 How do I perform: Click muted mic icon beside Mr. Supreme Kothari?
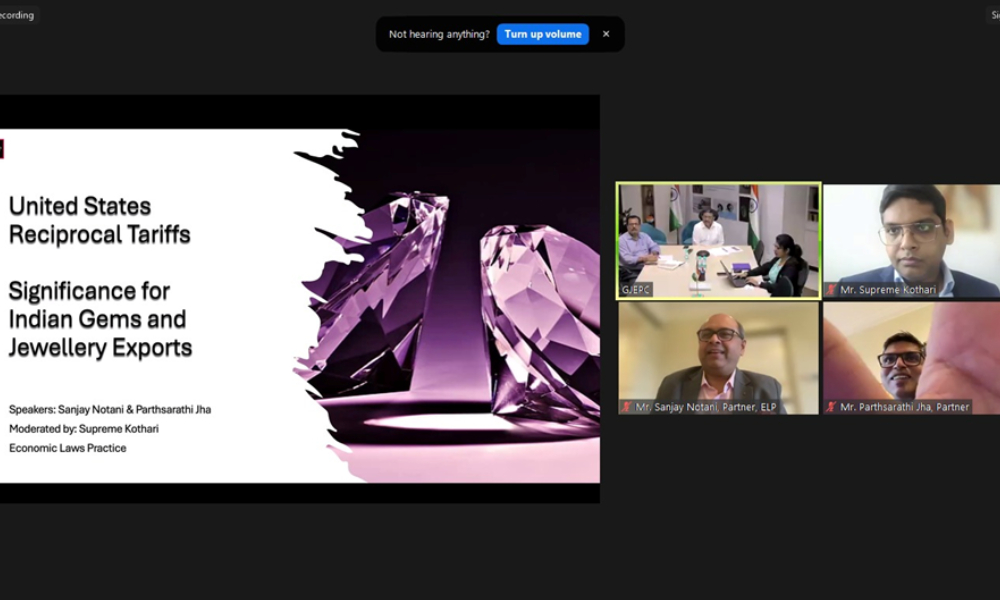pyautogui.click(x=831, y=290)
